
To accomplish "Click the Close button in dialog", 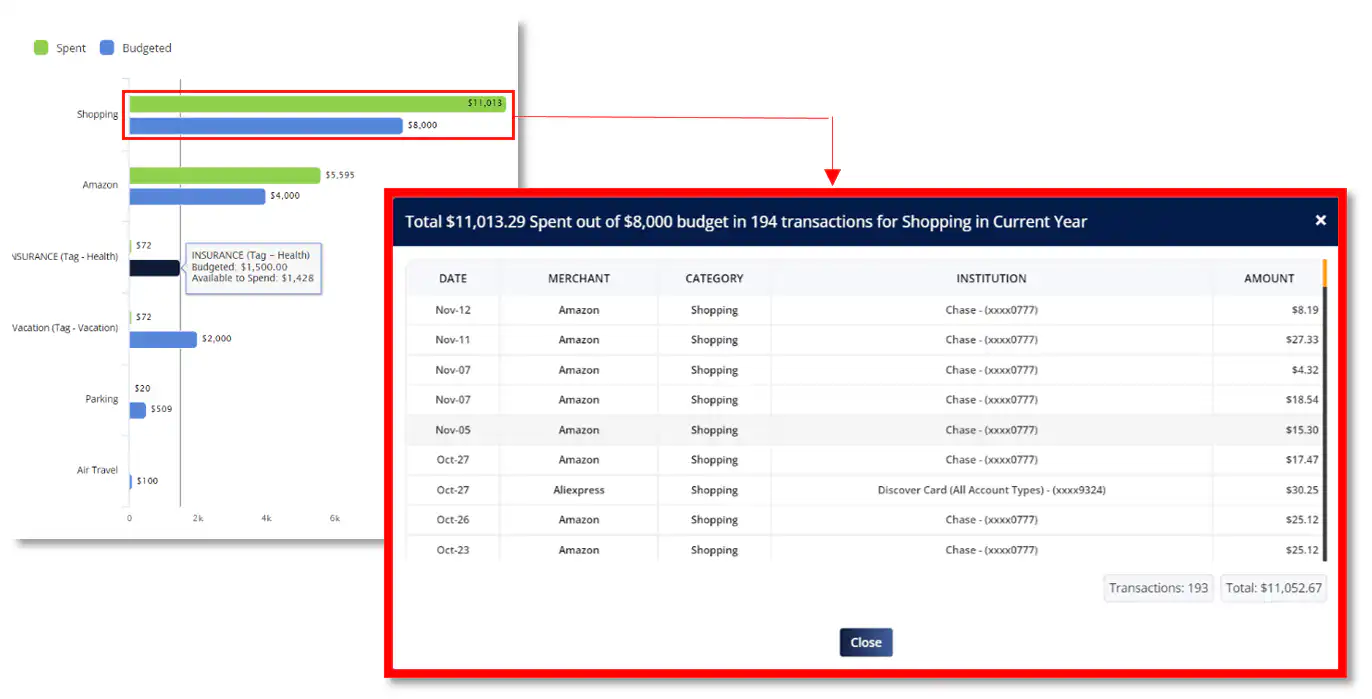I will (865, 642).
